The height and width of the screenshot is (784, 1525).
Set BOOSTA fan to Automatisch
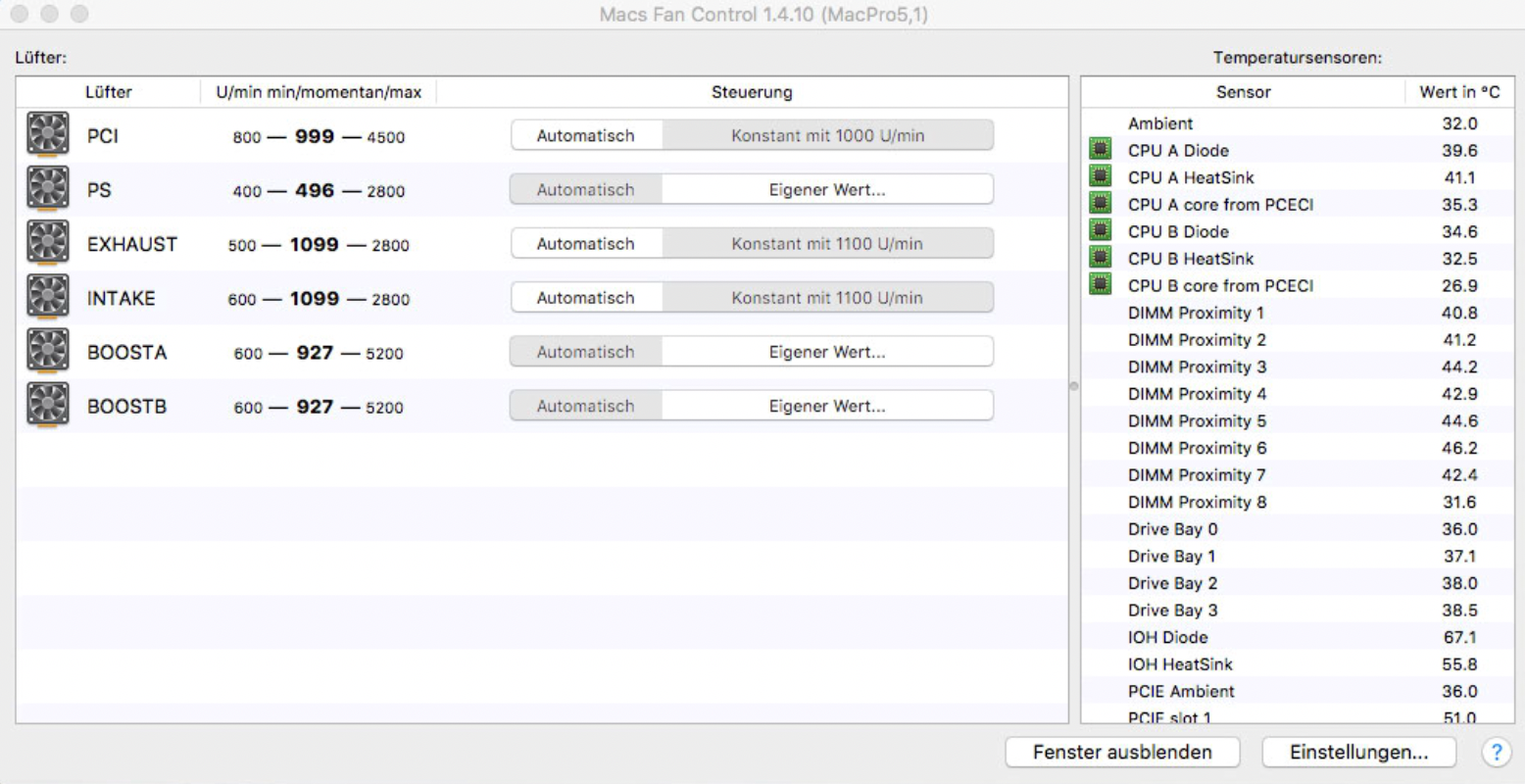click(x=586, y=351)
